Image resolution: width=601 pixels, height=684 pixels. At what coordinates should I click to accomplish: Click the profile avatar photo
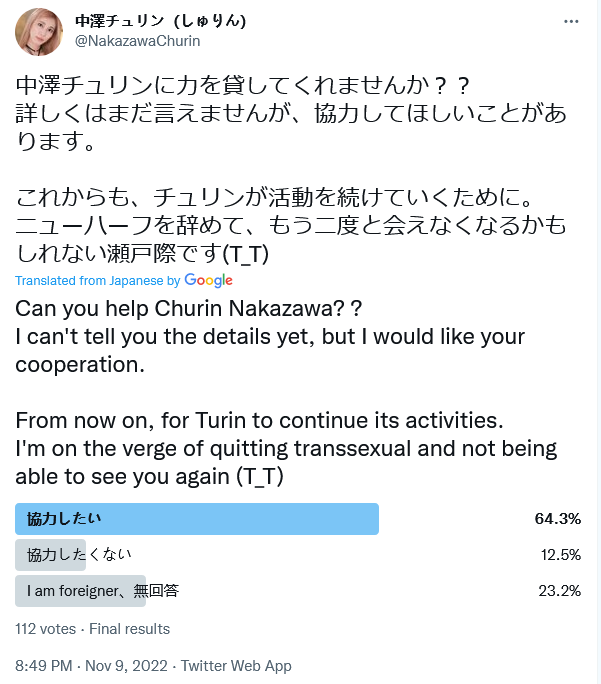39,32
